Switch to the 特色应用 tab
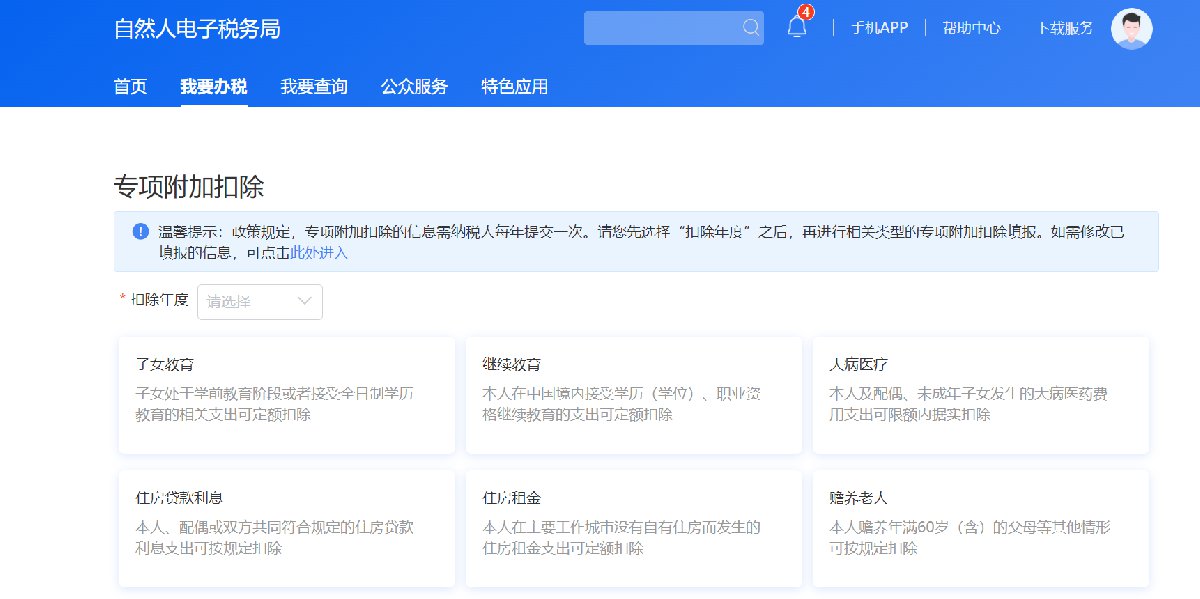This screenshot has height=599, width=1200. 514,86
